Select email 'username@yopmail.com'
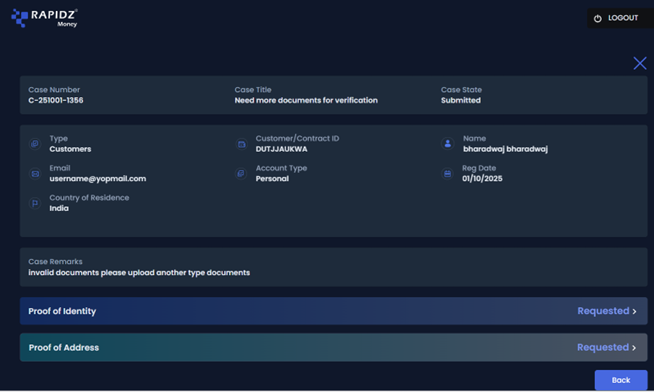Viewport: 654px width, 392px height. (98, 178)
